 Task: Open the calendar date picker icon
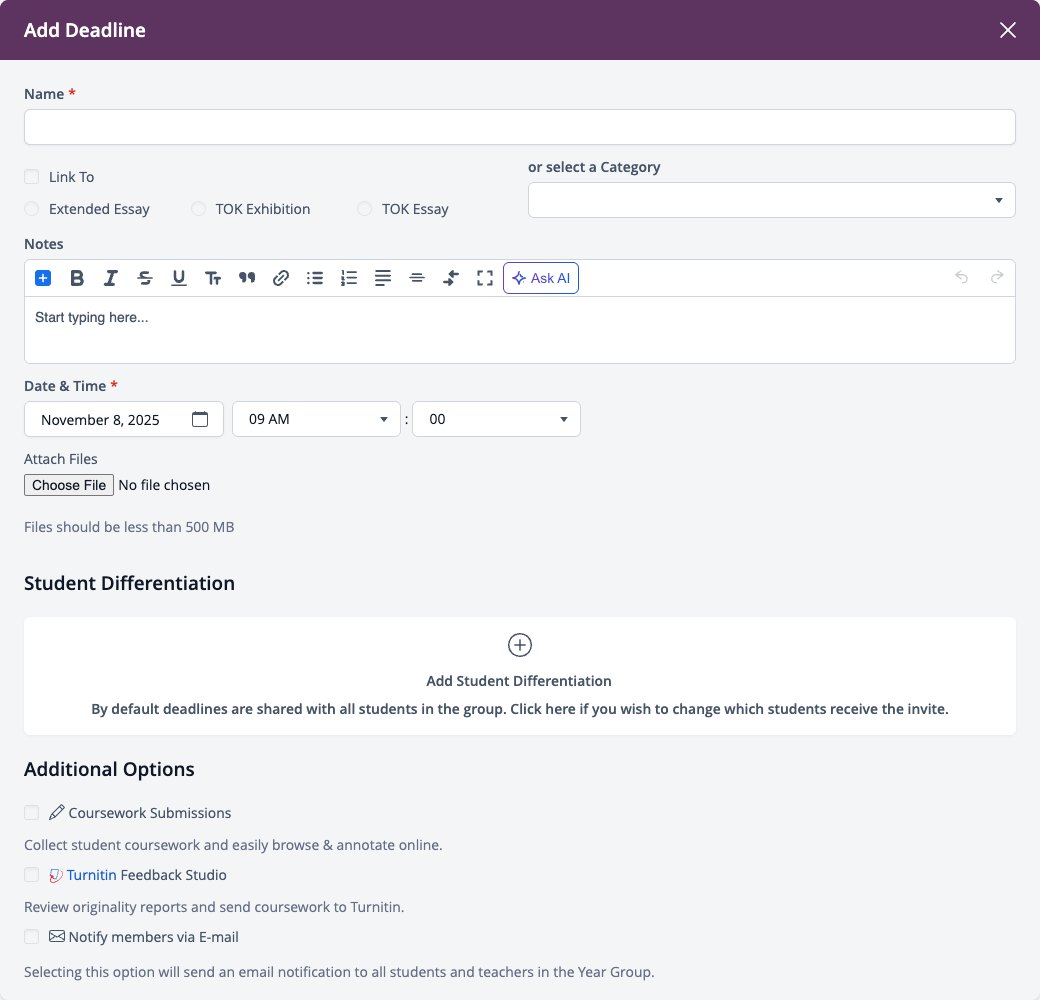coord(200,419)
